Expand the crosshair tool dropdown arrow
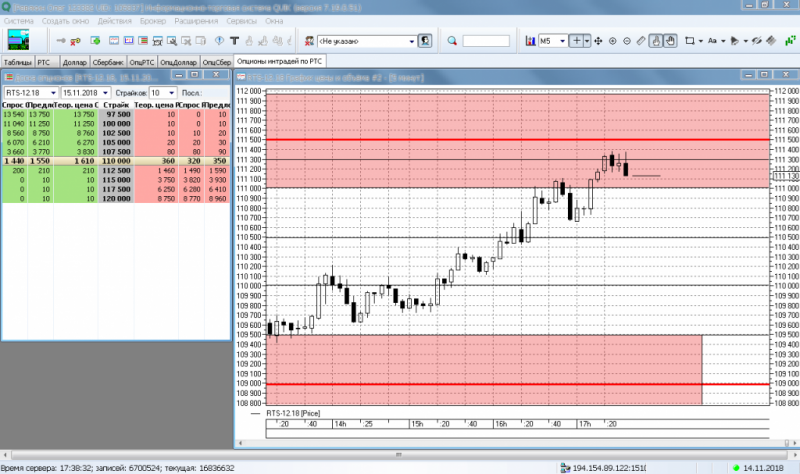 click(587, 41)
